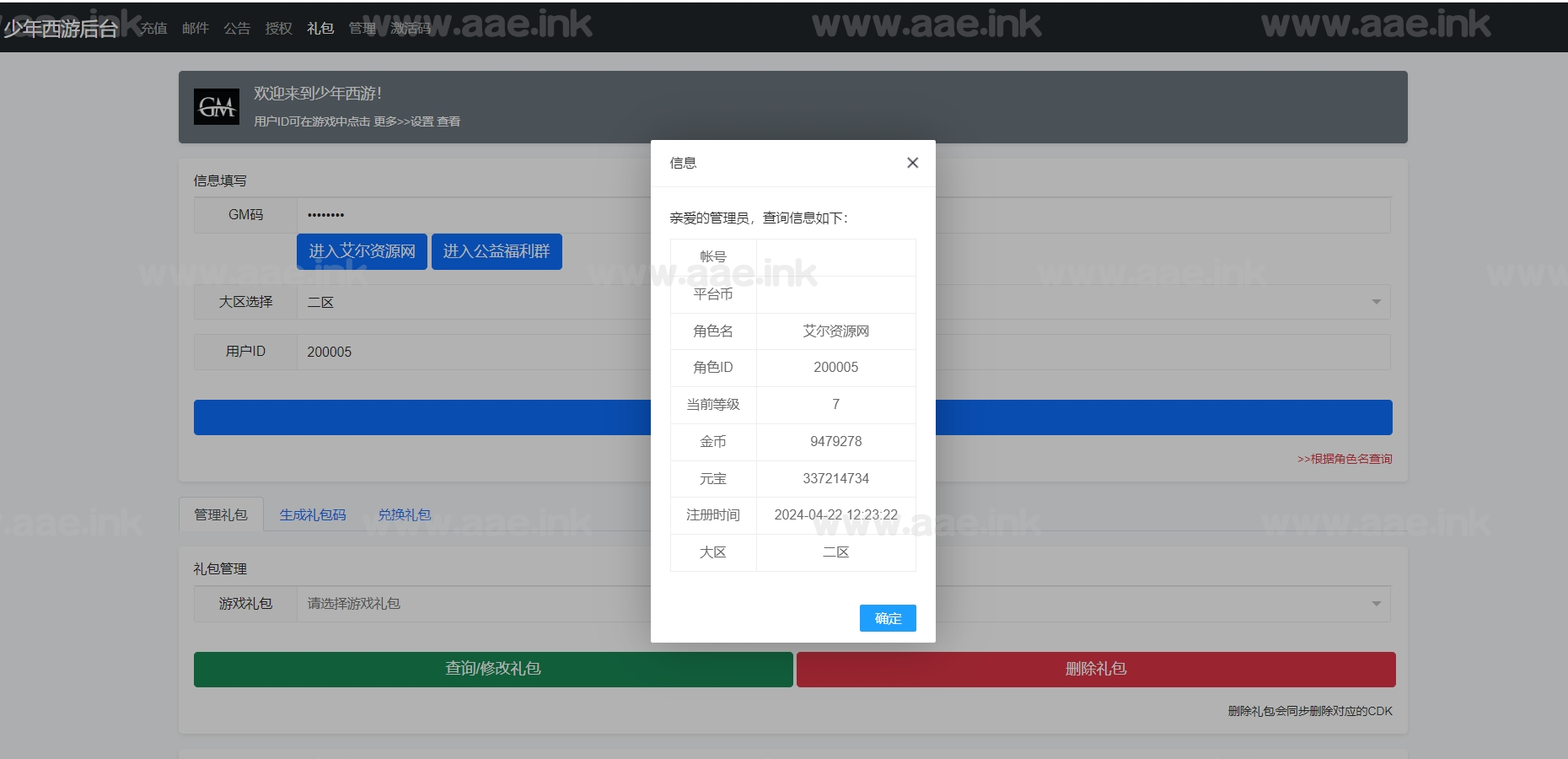Screen dimensions: 1568x759
Task: Select the 金币 value 9479278
Action: 836,441
